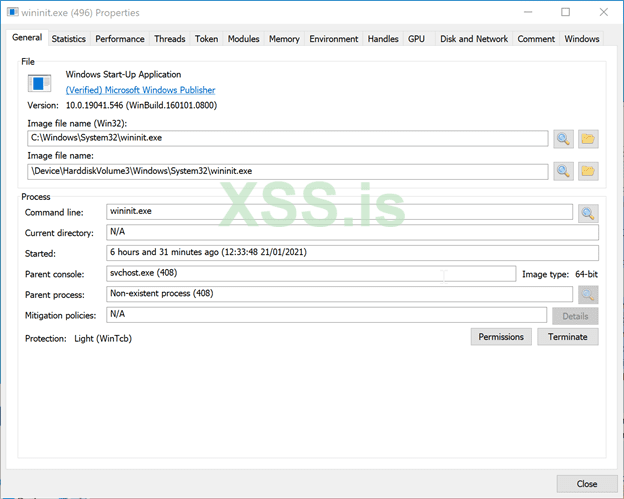Click the command line magnifier icon
Viewport: 624px width, 499px height.
pyautogui.click(x=588, y=214)
